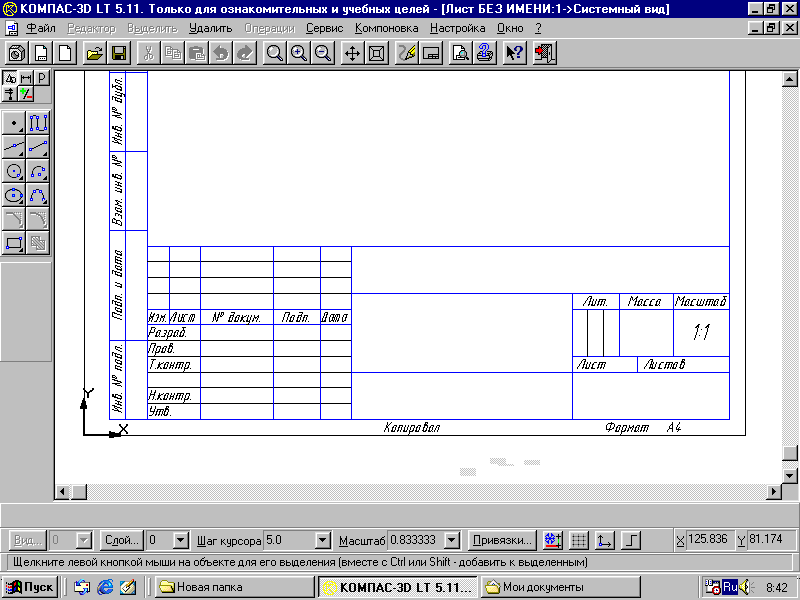Open the cursor step dropdown
The height and width of the screenshot is (600, 800).
pos(322,540)
